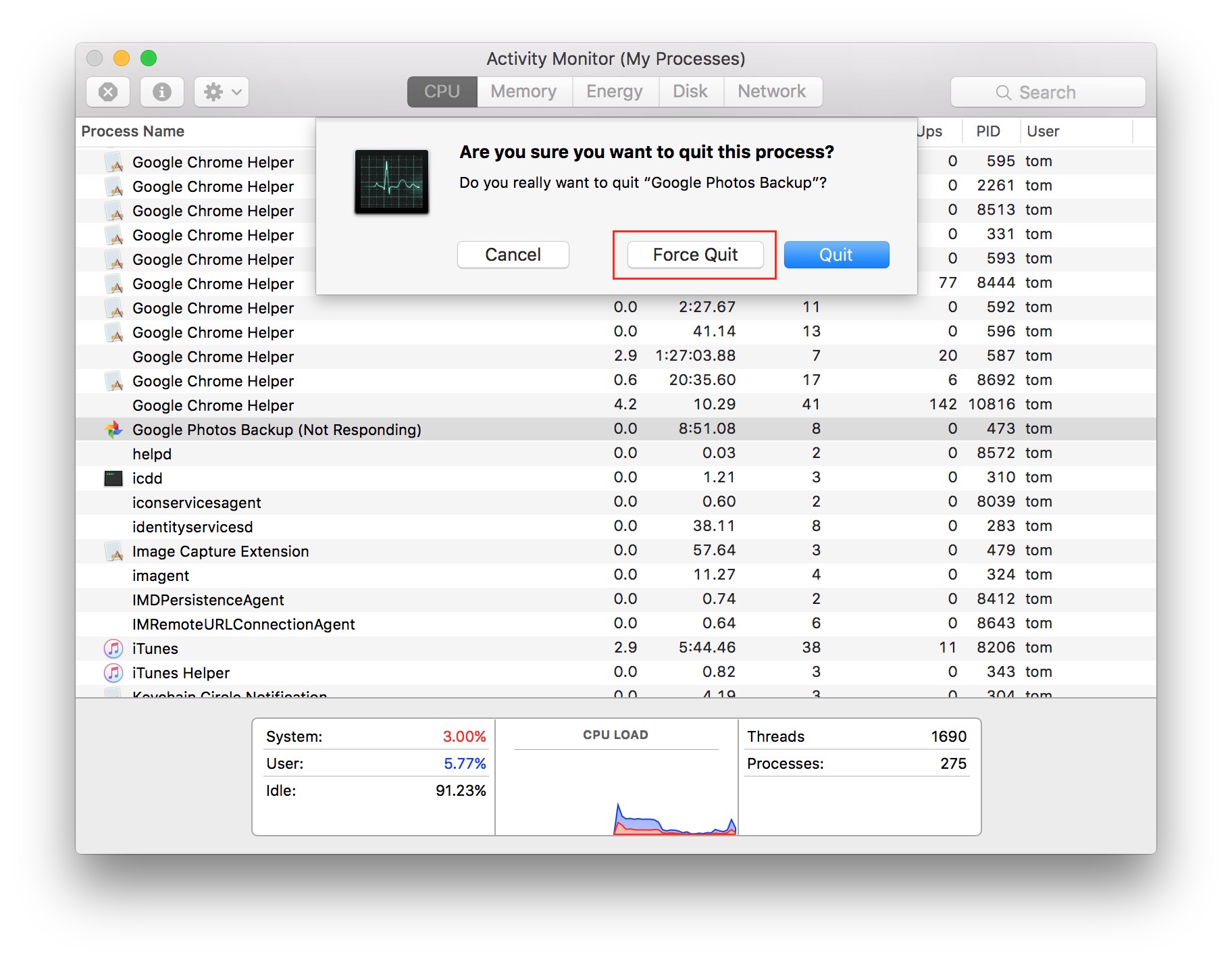The width and height of the screenshot is (1232, 962).
Task: Click the gear options icon in toolbar
Action: point(214,92)
